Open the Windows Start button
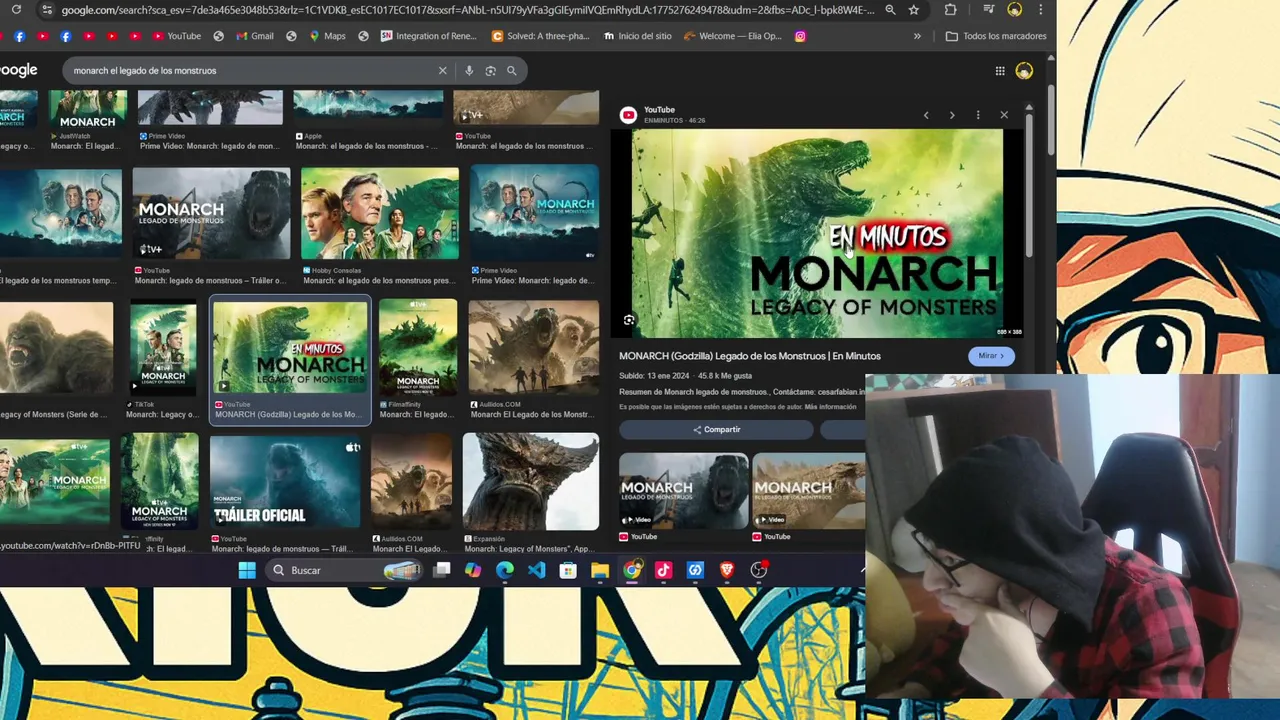This screenshot has width=1280, height=720. (247, 570)
